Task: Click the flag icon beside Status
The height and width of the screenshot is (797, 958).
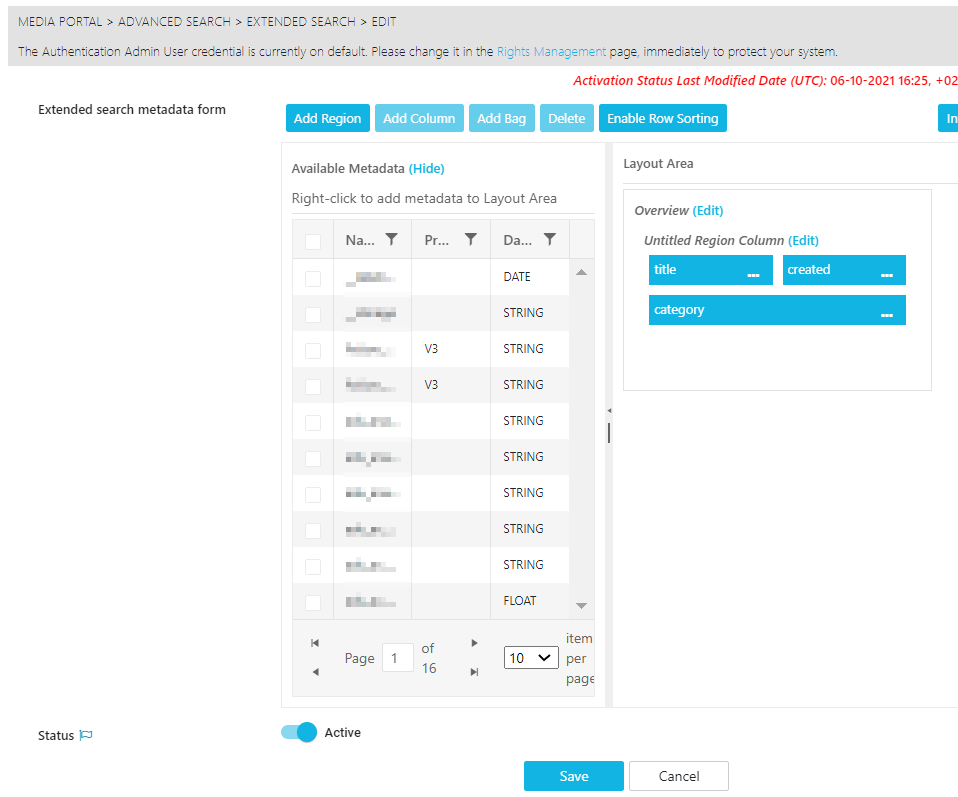Action: click(86, 736)
